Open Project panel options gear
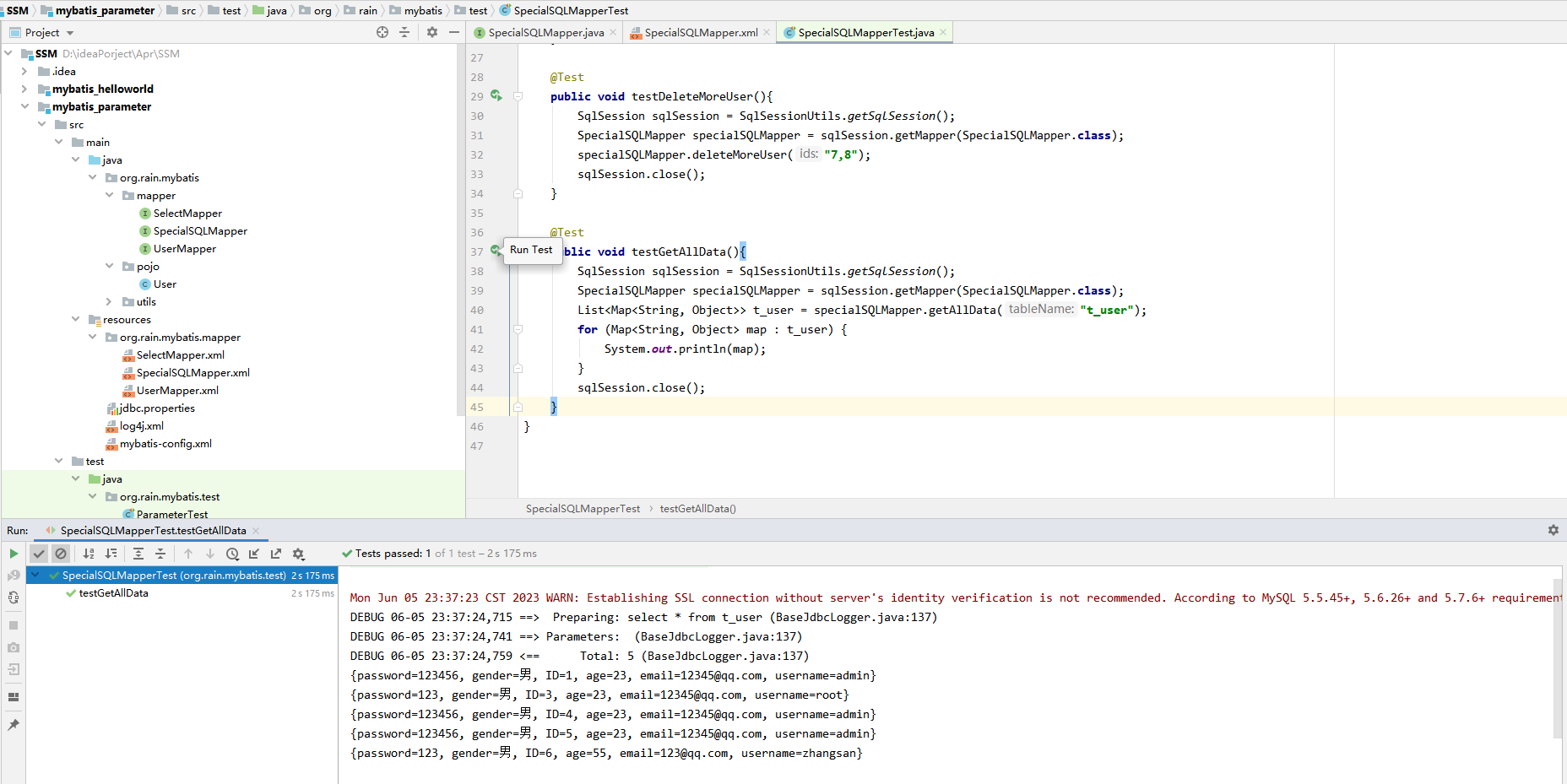This screenshot has width=1567, height=784. (432, 32)
